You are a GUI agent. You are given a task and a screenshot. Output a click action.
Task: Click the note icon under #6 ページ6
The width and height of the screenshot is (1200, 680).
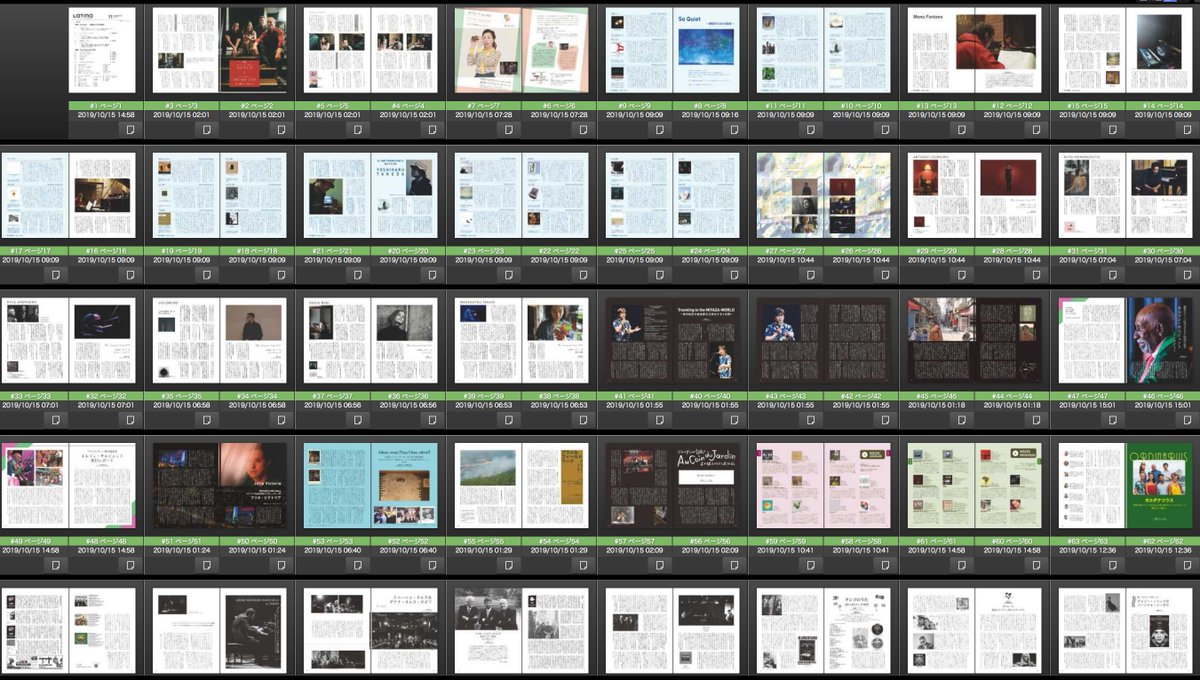(583, 128)
